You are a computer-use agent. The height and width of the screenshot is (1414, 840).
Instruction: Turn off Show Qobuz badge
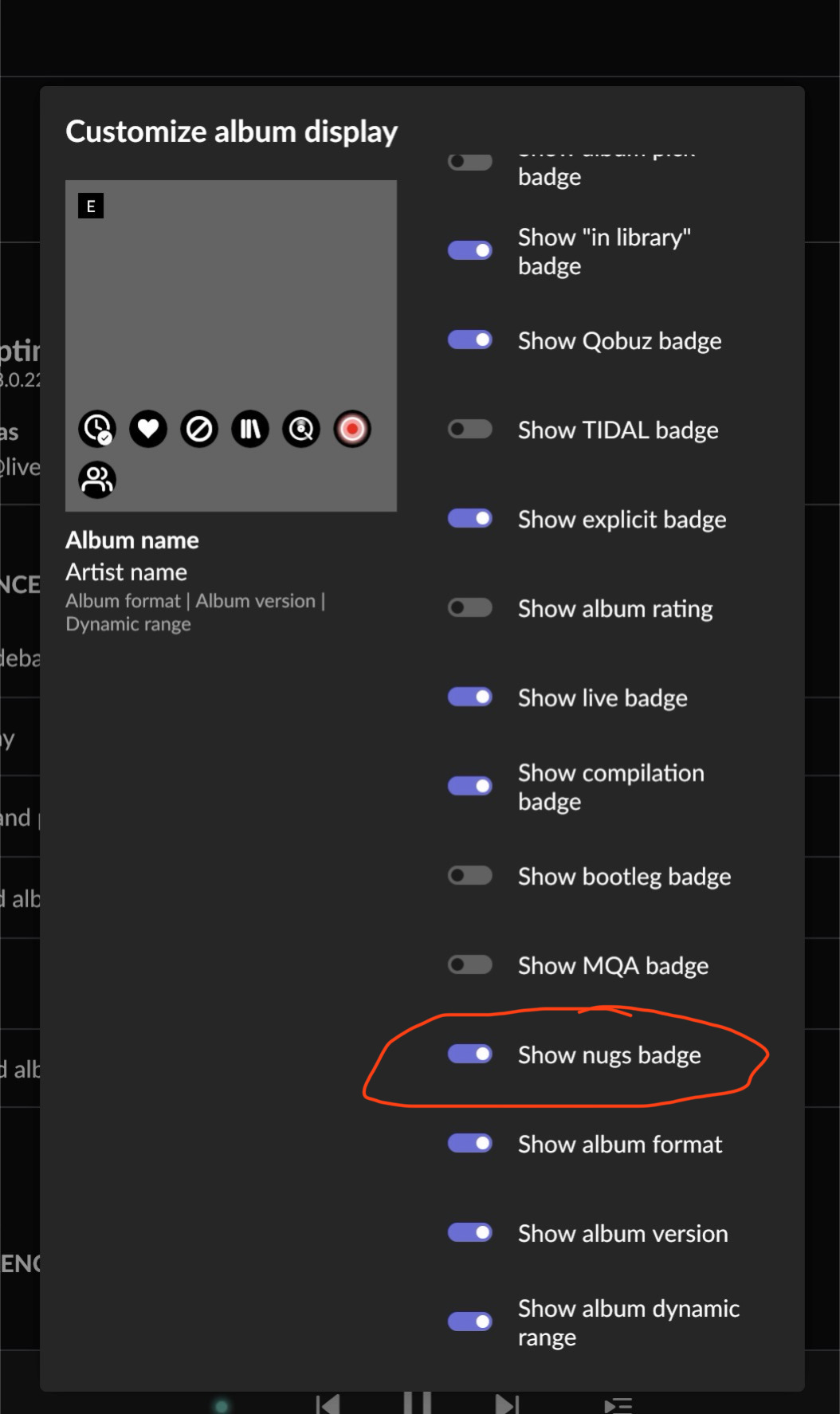[470, 340]
